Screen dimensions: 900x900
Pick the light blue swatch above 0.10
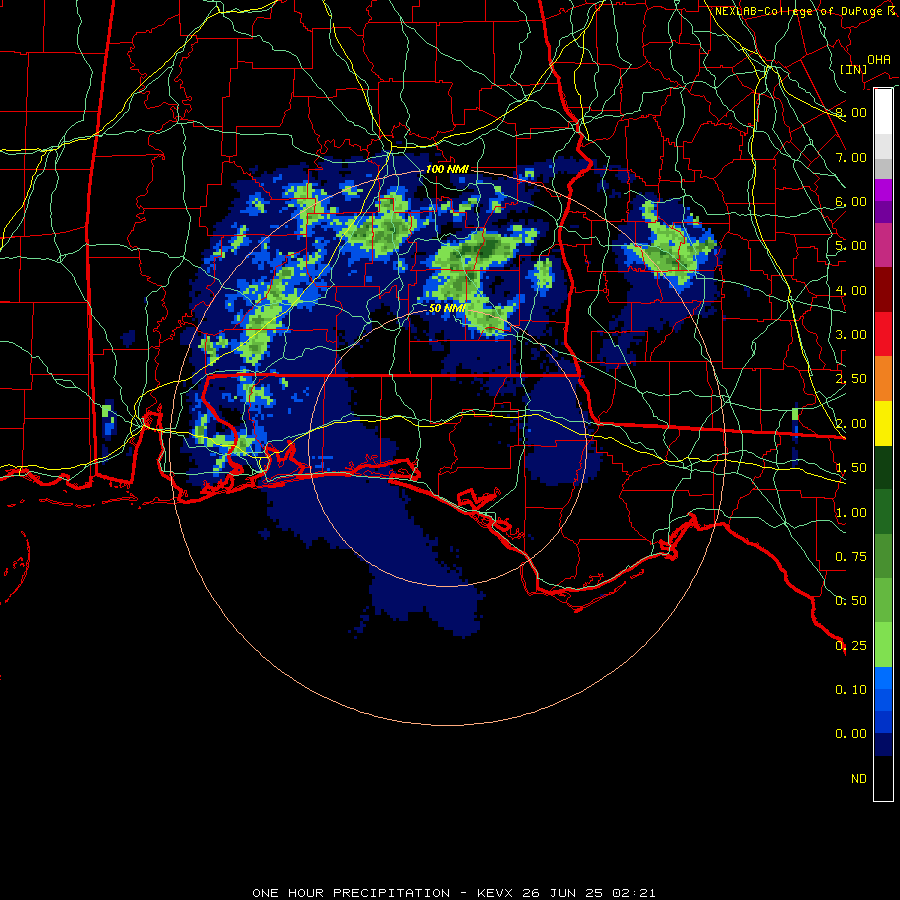(883, 678)
